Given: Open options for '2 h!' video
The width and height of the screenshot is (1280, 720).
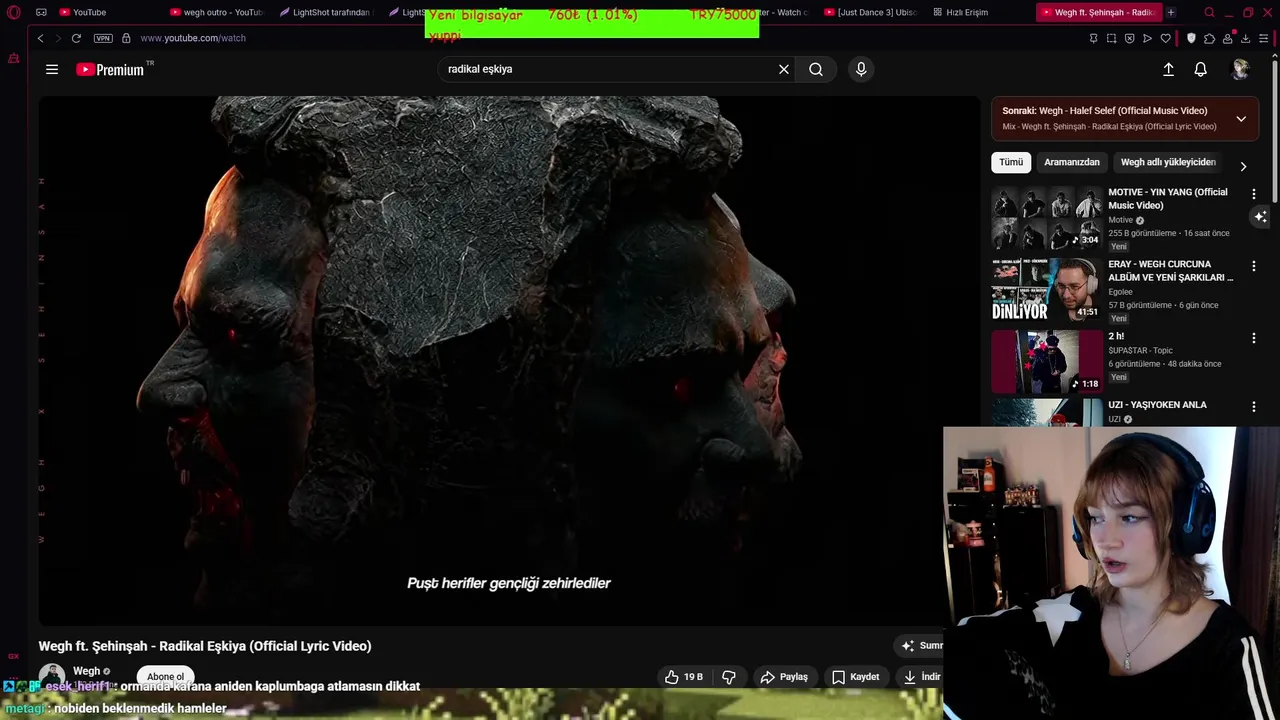Looking at the screenshot, I should point(1254,338).
